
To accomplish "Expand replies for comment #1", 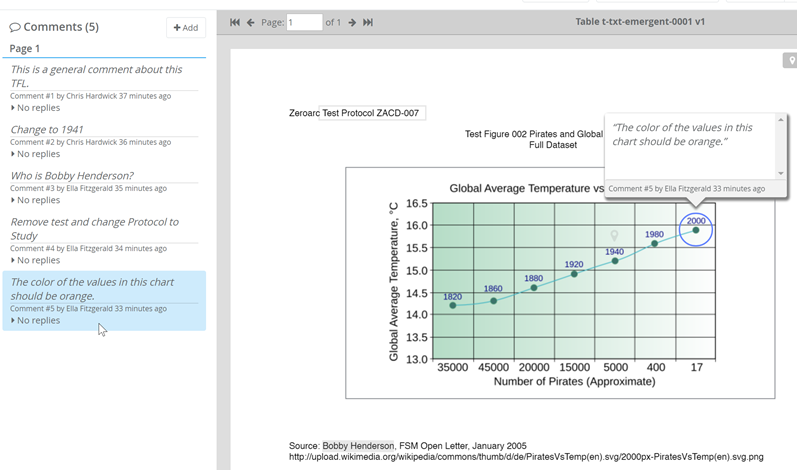I will [36, 108].
